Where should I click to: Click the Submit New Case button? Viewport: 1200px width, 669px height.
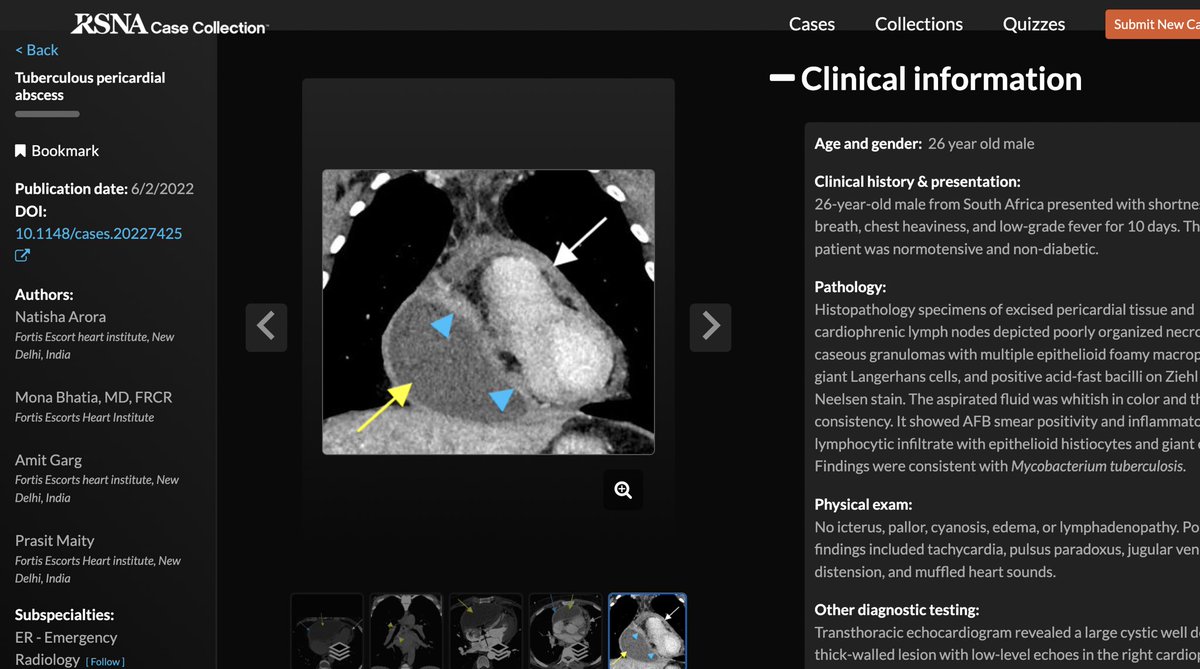point(1152,24)
